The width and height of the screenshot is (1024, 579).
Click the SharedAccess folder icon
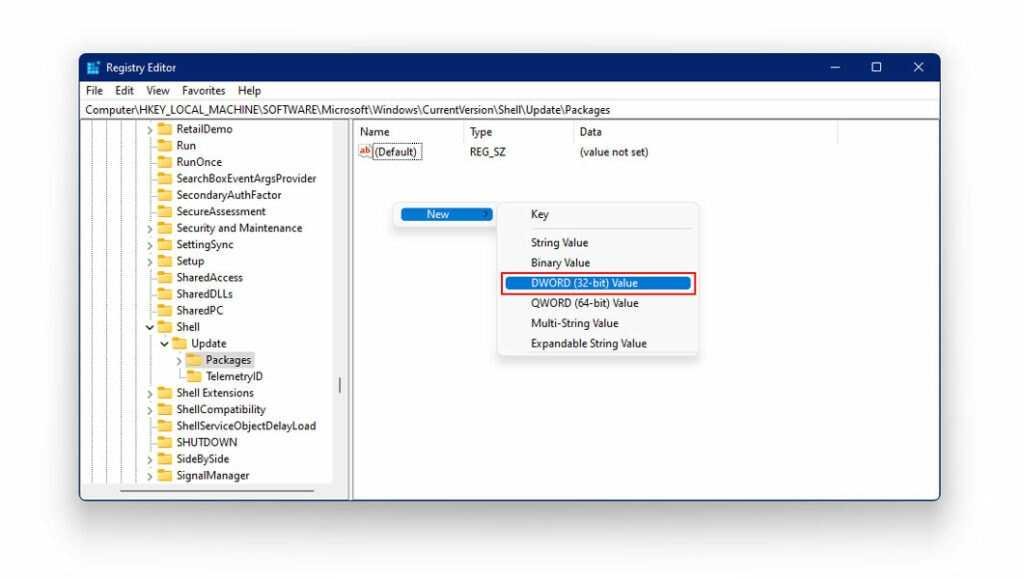(x=165, y=277)
